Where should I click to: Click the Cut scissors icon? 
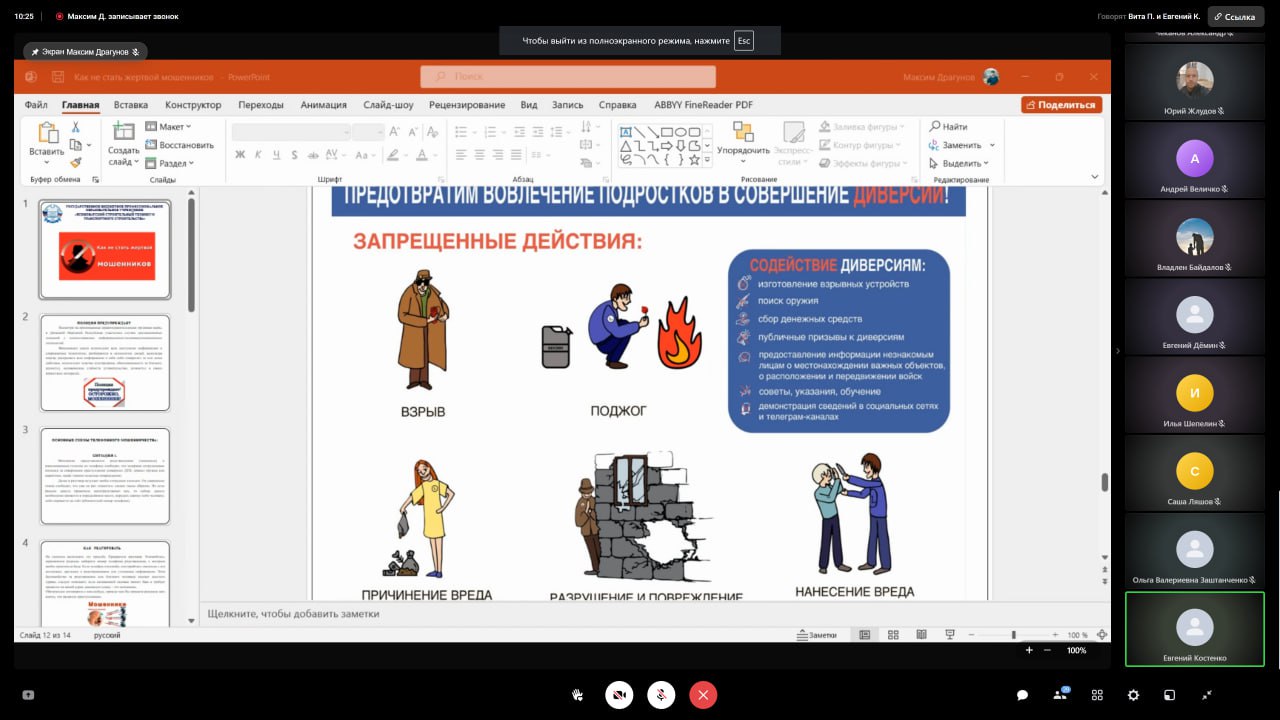pos(75,127)
